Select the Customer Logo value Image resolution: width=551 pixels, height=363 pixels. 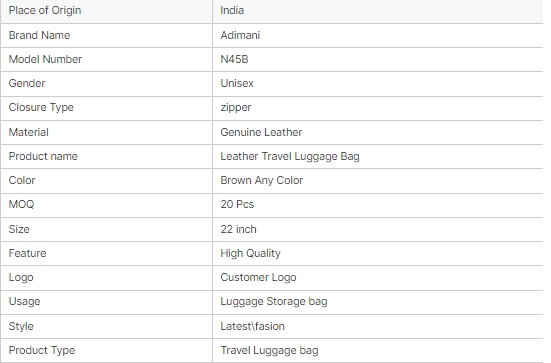(258, 278)
